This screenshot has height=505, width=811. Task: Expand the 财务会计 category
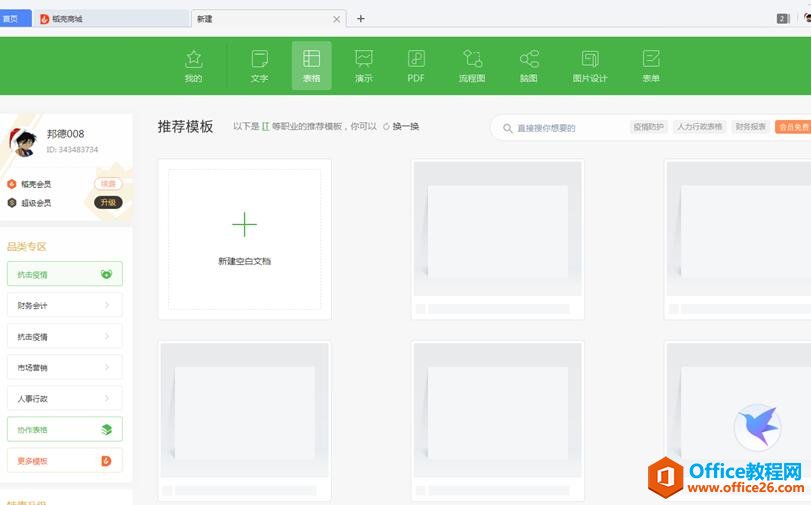click(64, 305)
